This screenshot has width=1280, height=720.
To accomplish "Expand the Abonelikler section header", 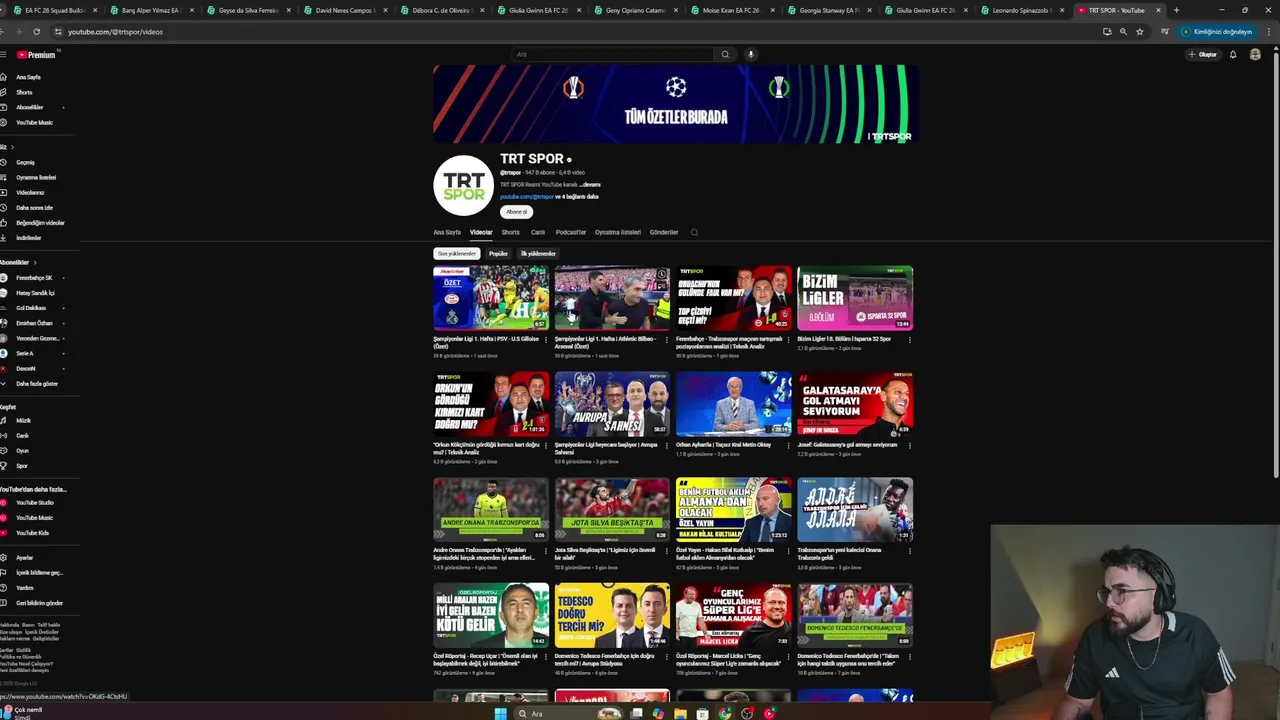I will 18,262.
